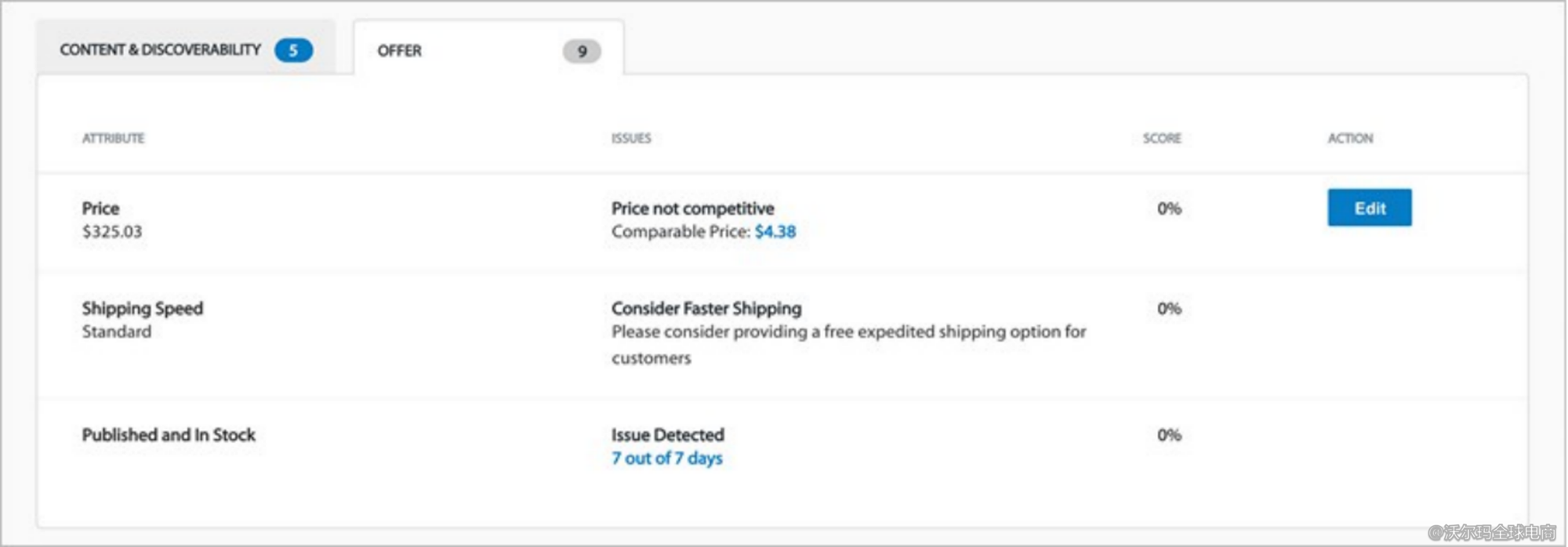Click the 0% score in Shipping Speed row
Image resolution: width=1568 pixels, height=547 pixels.
click(x=1168, y=309)
